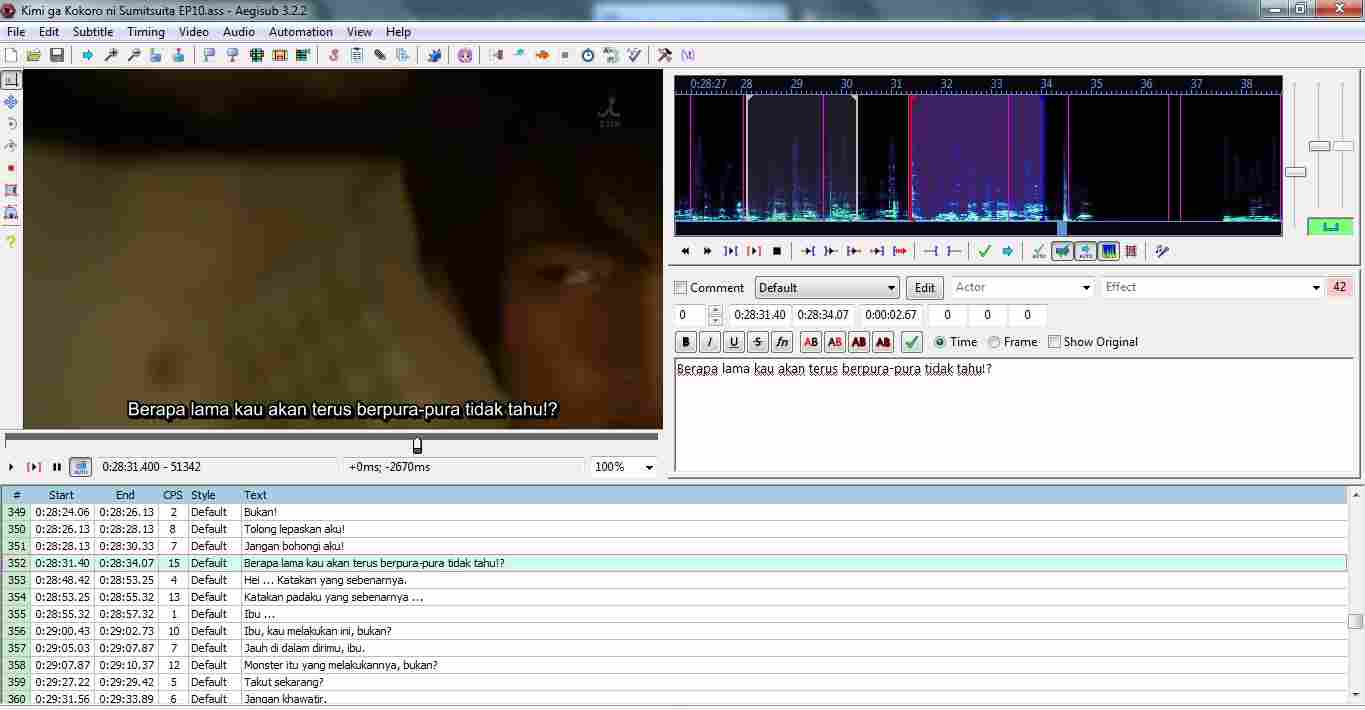Open the Video menu
Viewport: 1365px width, 710px height.
[194, 31]
